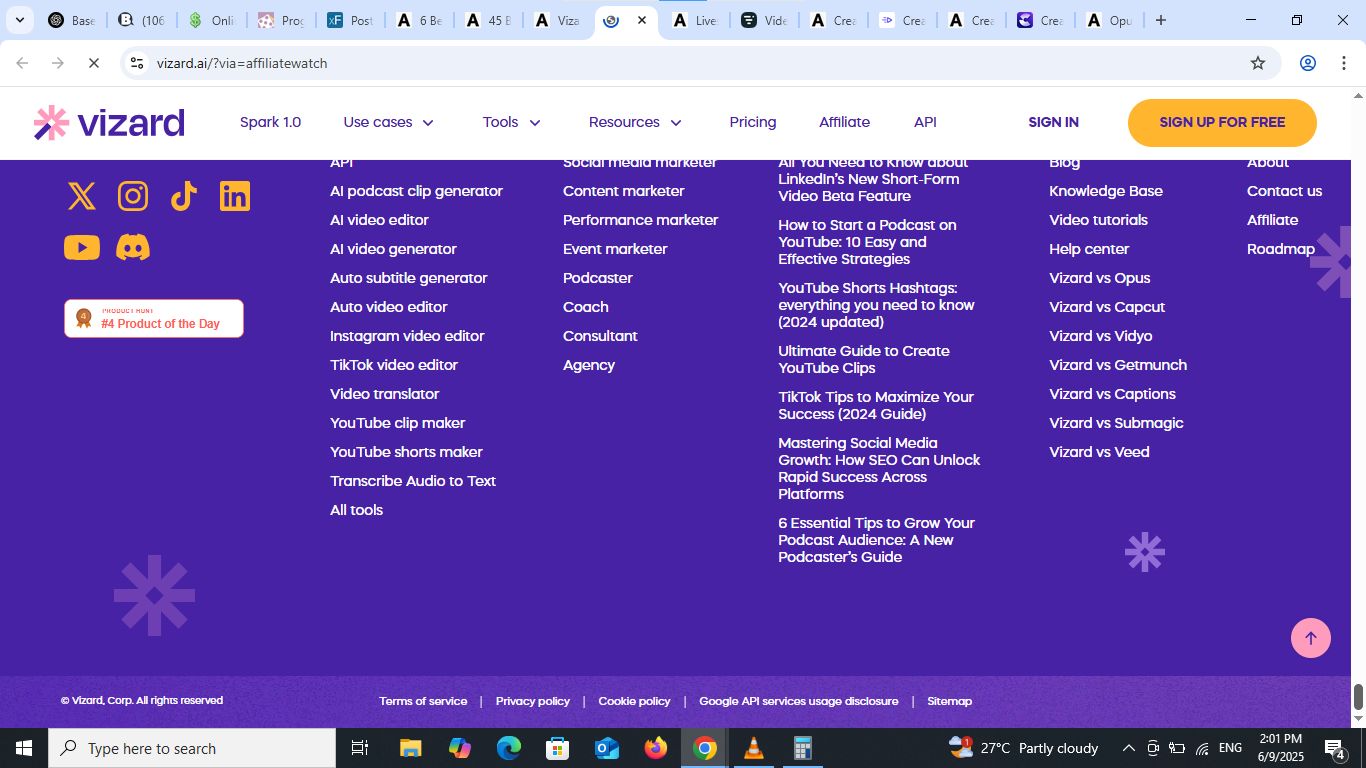
Task: Open Vizard's X (Twitter) social icon
Action: point(82,196)
